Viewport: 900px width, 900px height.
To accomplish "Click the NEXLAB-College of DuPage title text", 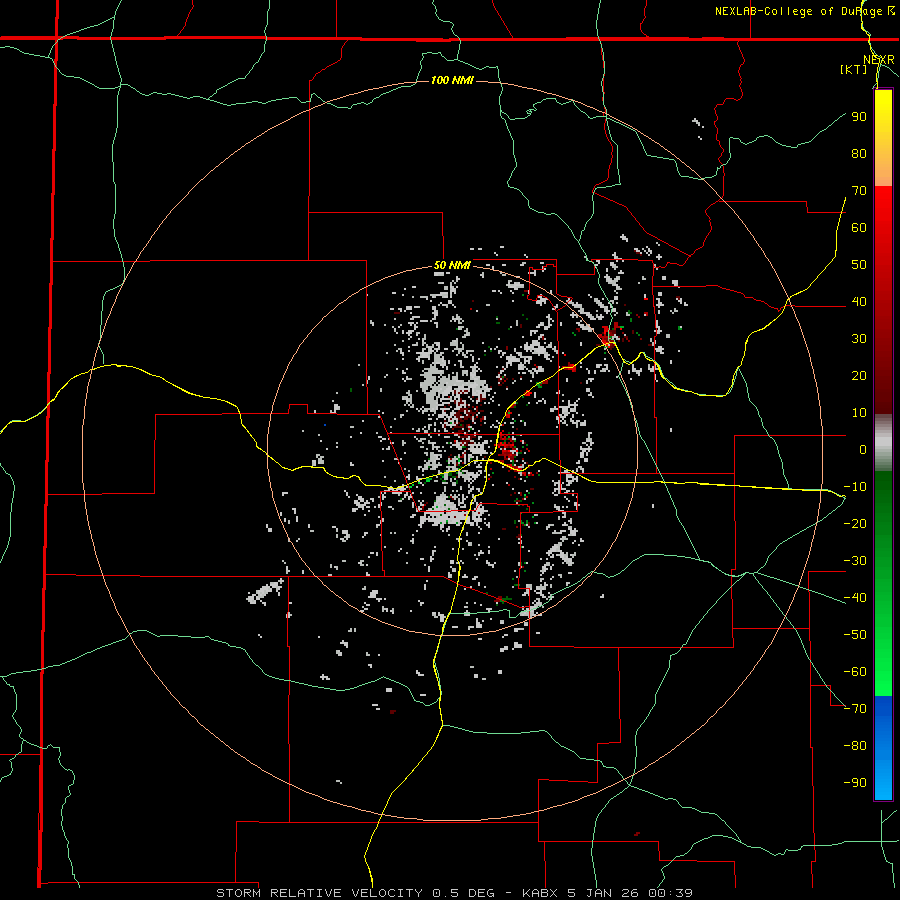I will [x=798, y=11].
